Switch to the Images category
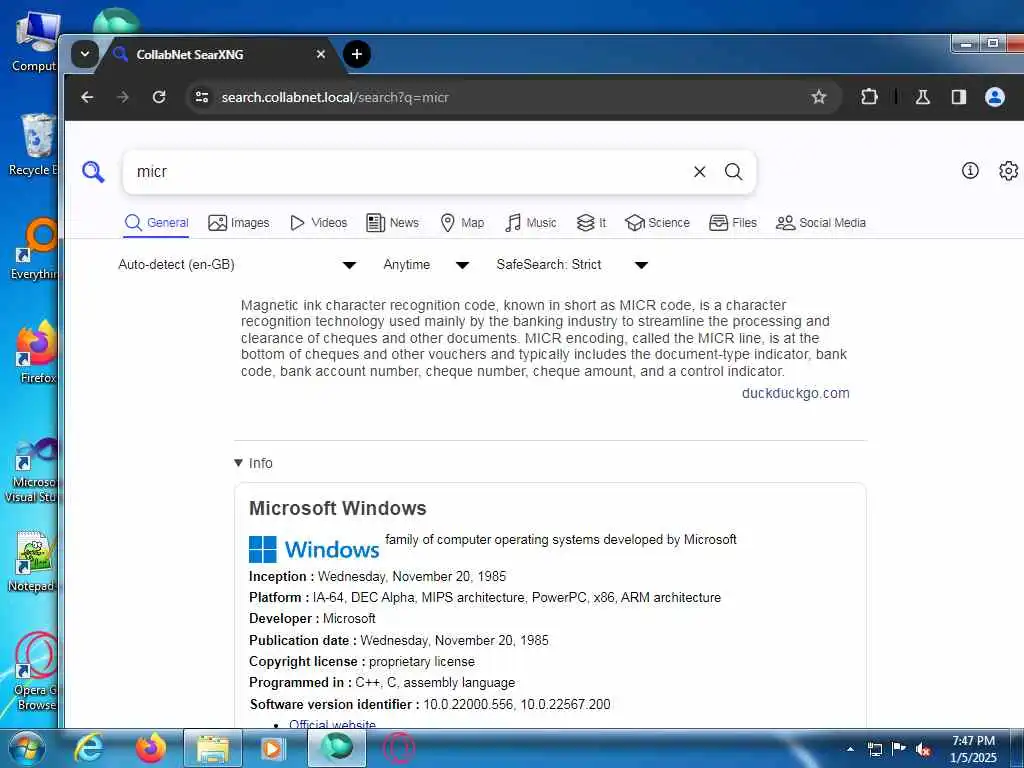This screenshot has height=768, width=1024. (x=238, y=223)
